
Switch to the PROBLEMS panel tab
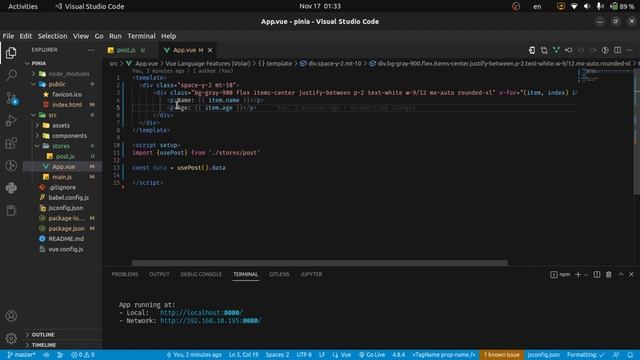click(x=125, y=274)
